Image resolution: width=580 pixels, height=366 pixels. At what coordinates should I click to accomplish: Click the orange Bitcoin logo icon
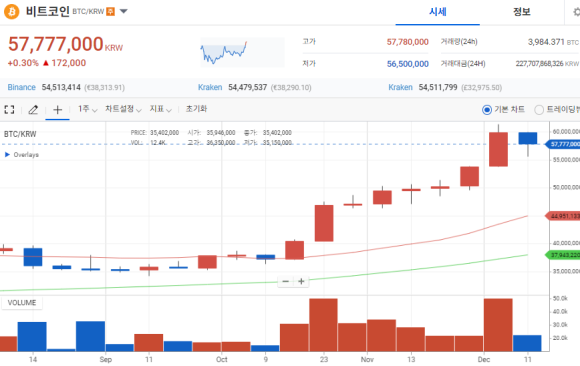11,11
